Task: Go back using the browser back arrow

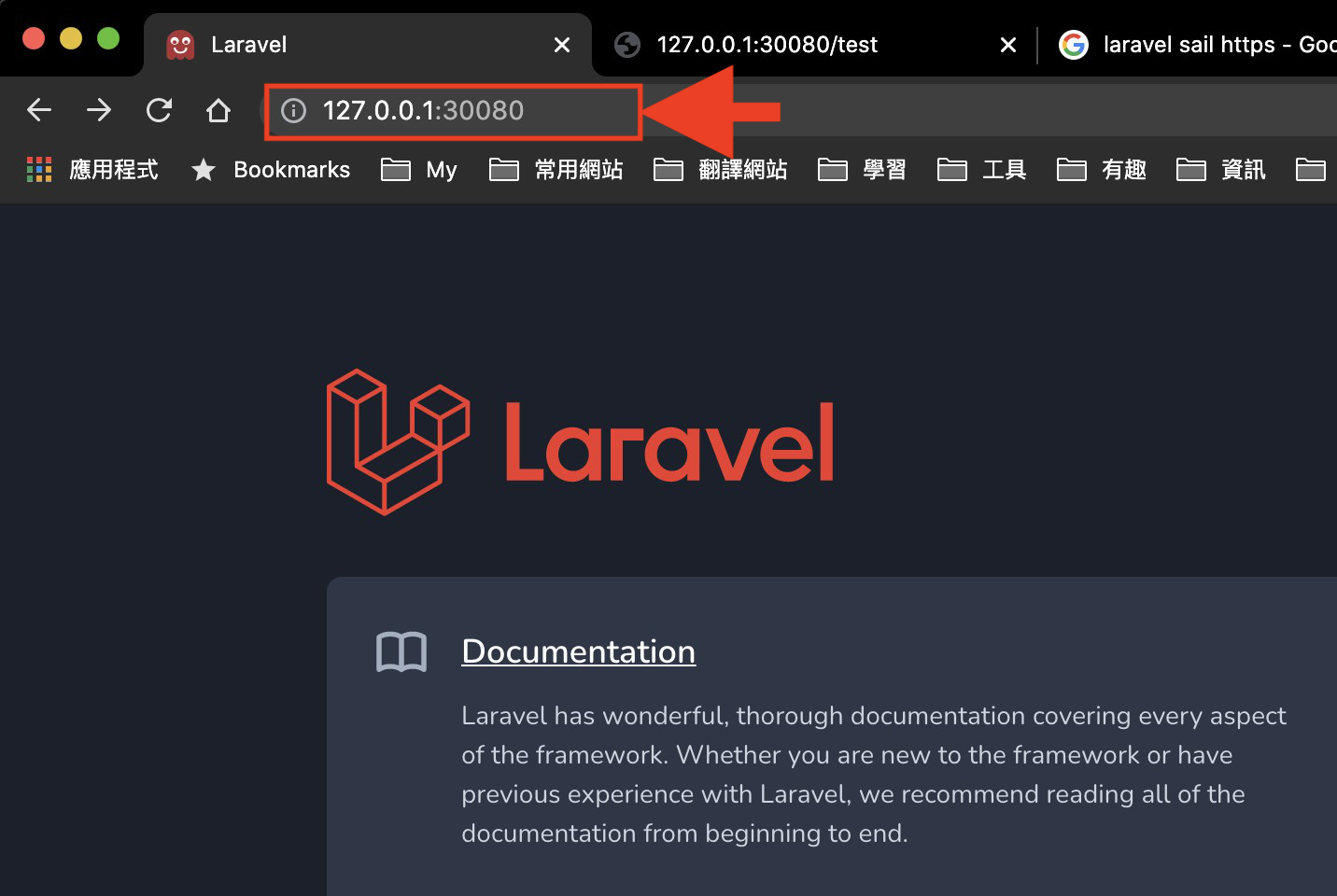Action: click(x=39, y=110)
